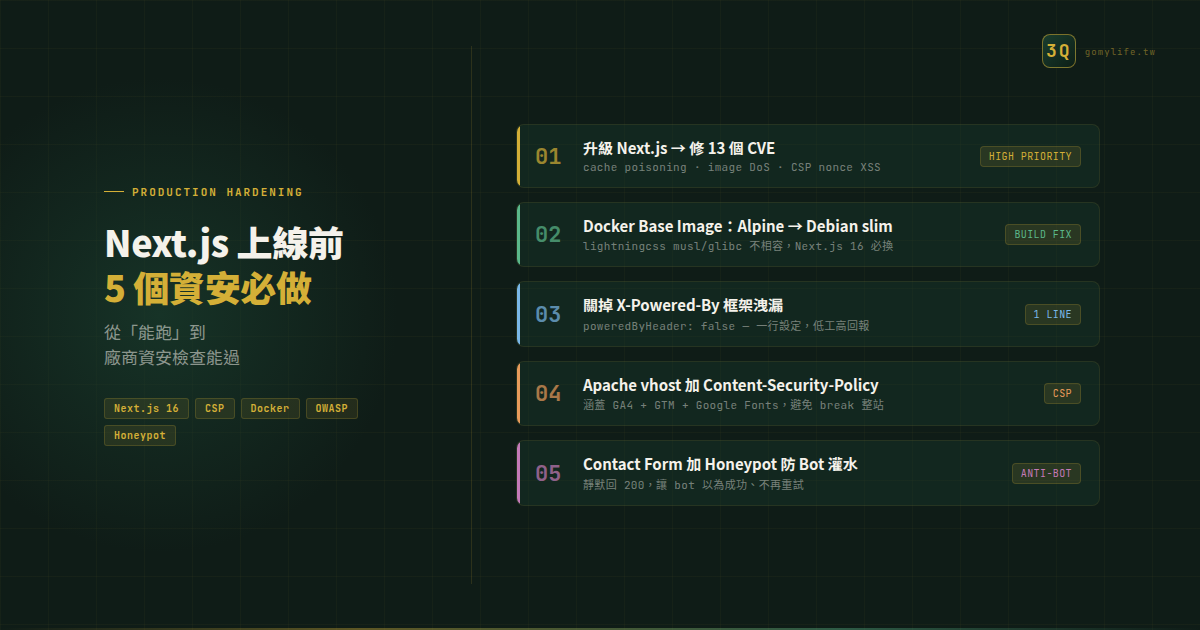Click the '從「能跑」到' tagline
The width and height of the screenshot is (1200, 630).
pyautogui.click(x=154, y=332)
